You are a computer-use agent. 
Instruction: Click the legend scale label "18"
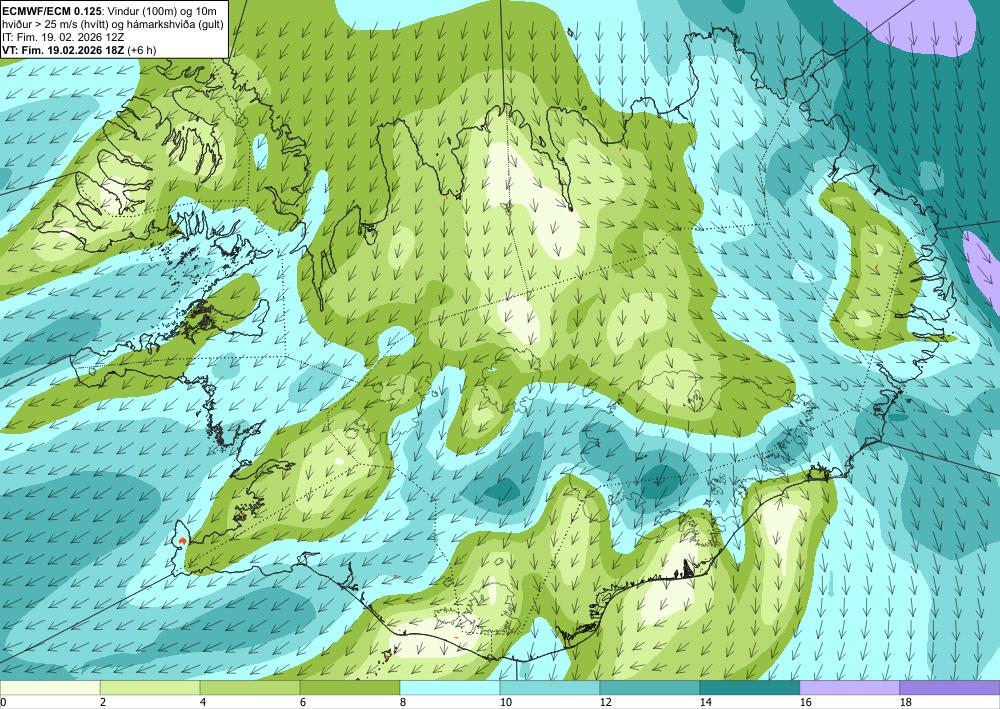905,702
